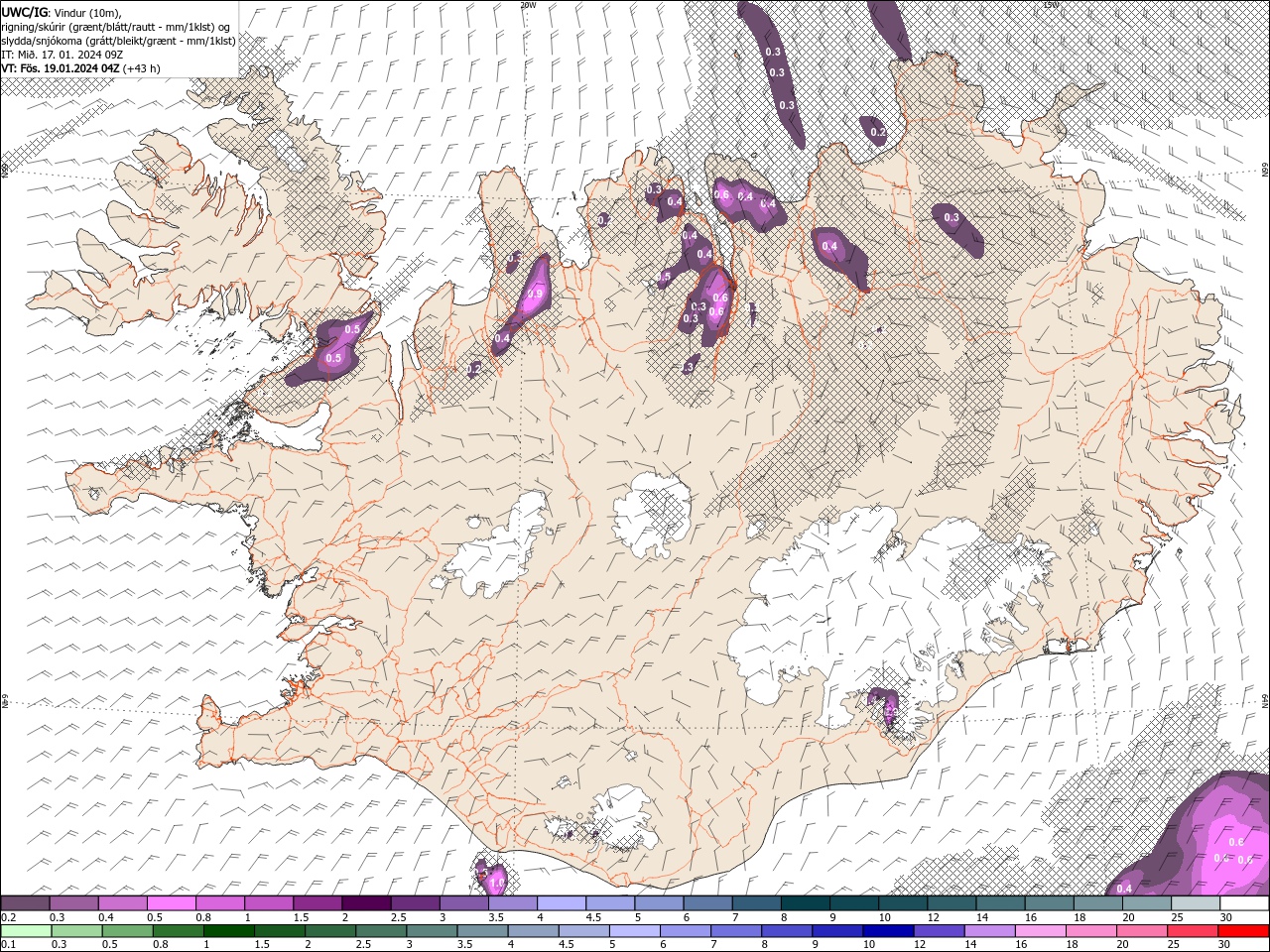Pick the darkest green rain swatch from 1 to 1.5

(x=229, y=931)
